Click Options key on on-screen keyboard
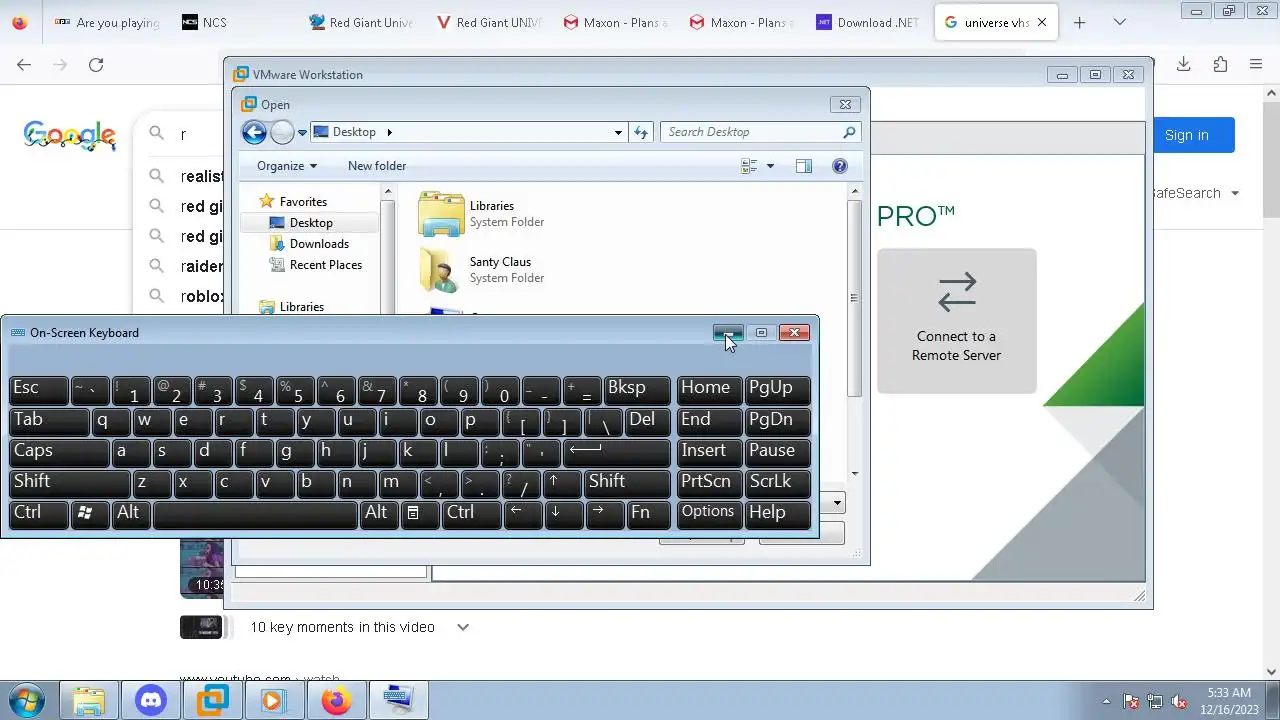This screenshot has width=1280, height=720. point(708,513)
